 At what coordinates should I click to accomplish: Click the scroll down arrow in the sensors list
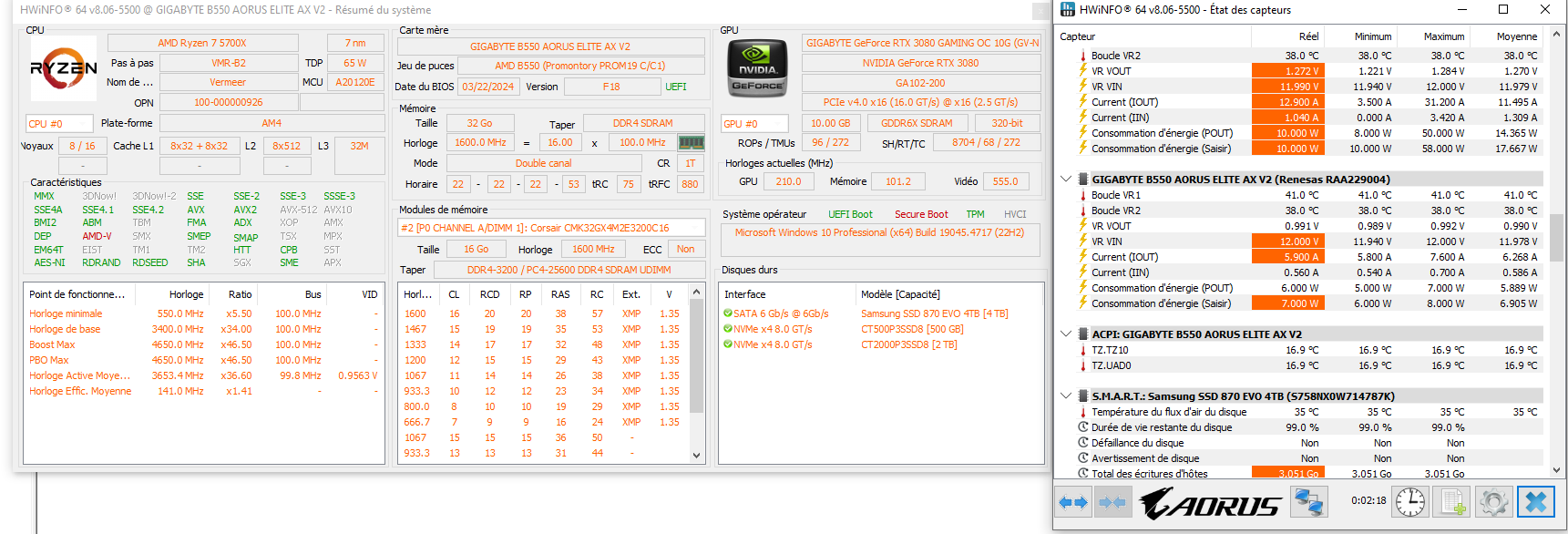click(1556, 470)
